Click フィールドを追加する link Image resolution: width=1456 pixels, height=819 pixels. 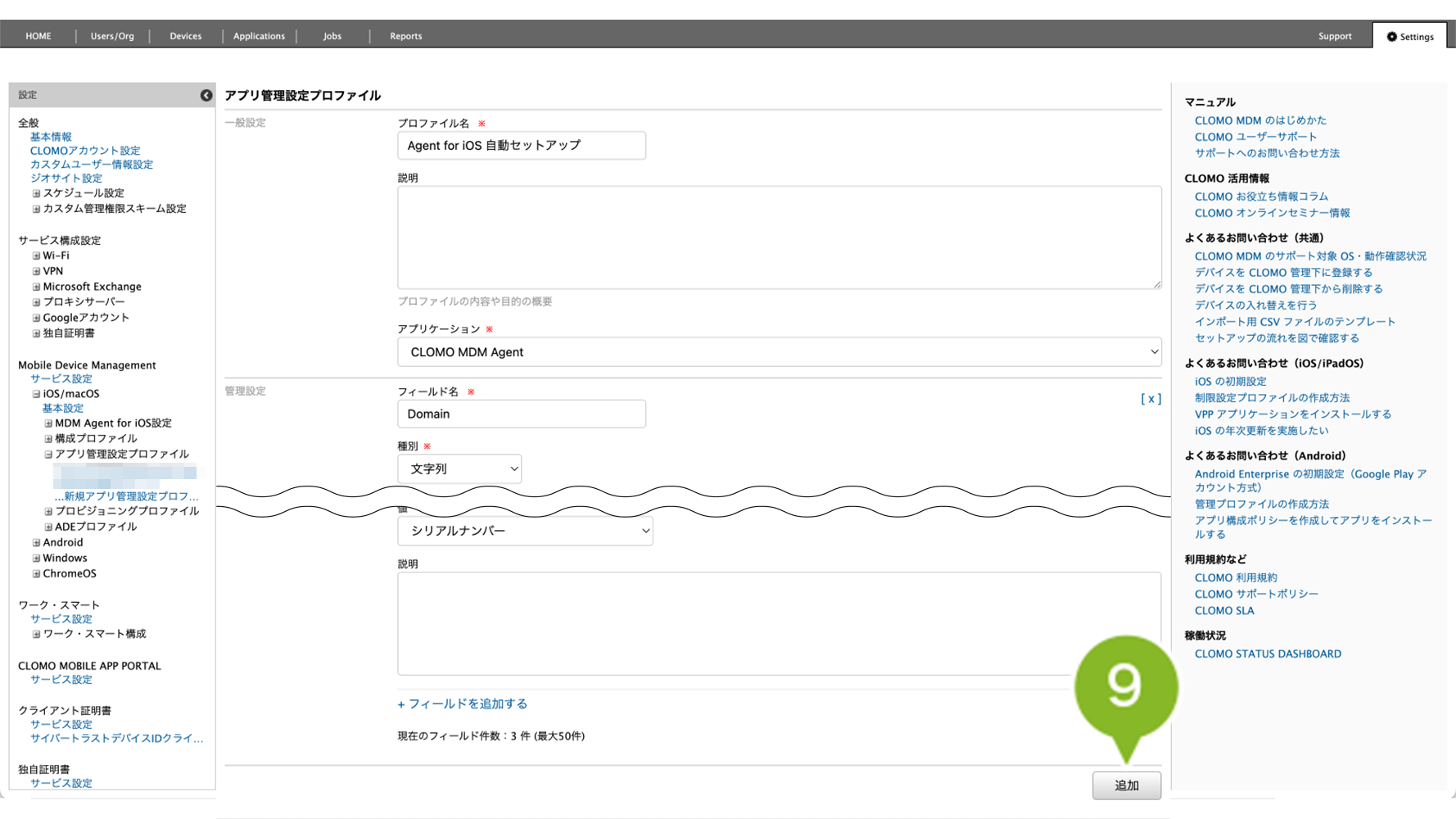(x=463, y=704)
